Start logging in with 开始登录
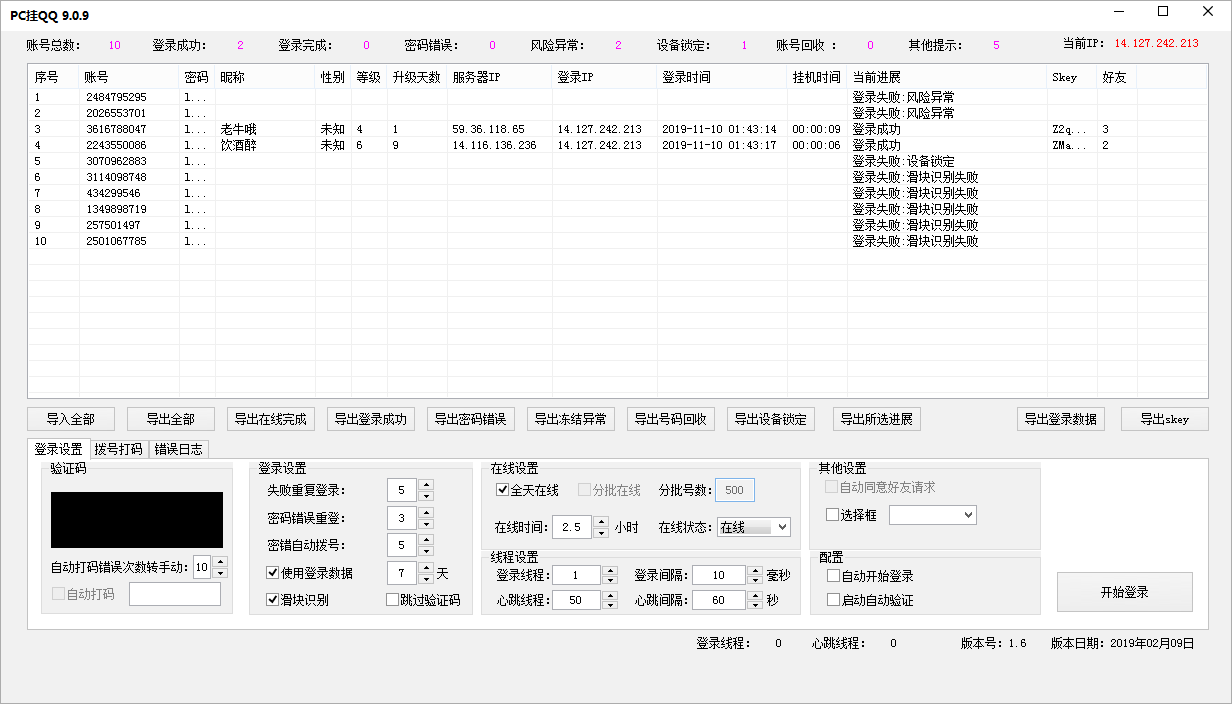 (x=1125, y=592)
